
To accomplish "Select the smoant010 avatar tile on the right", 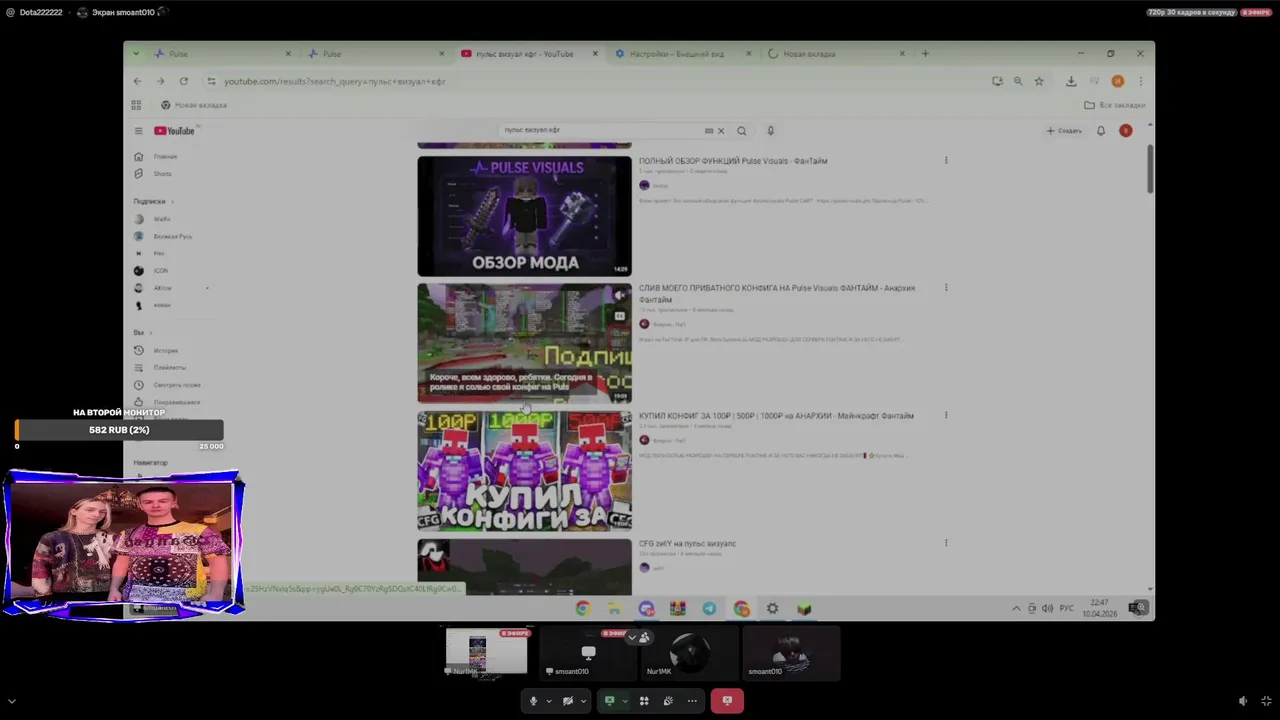I will (x=790, y=652).
